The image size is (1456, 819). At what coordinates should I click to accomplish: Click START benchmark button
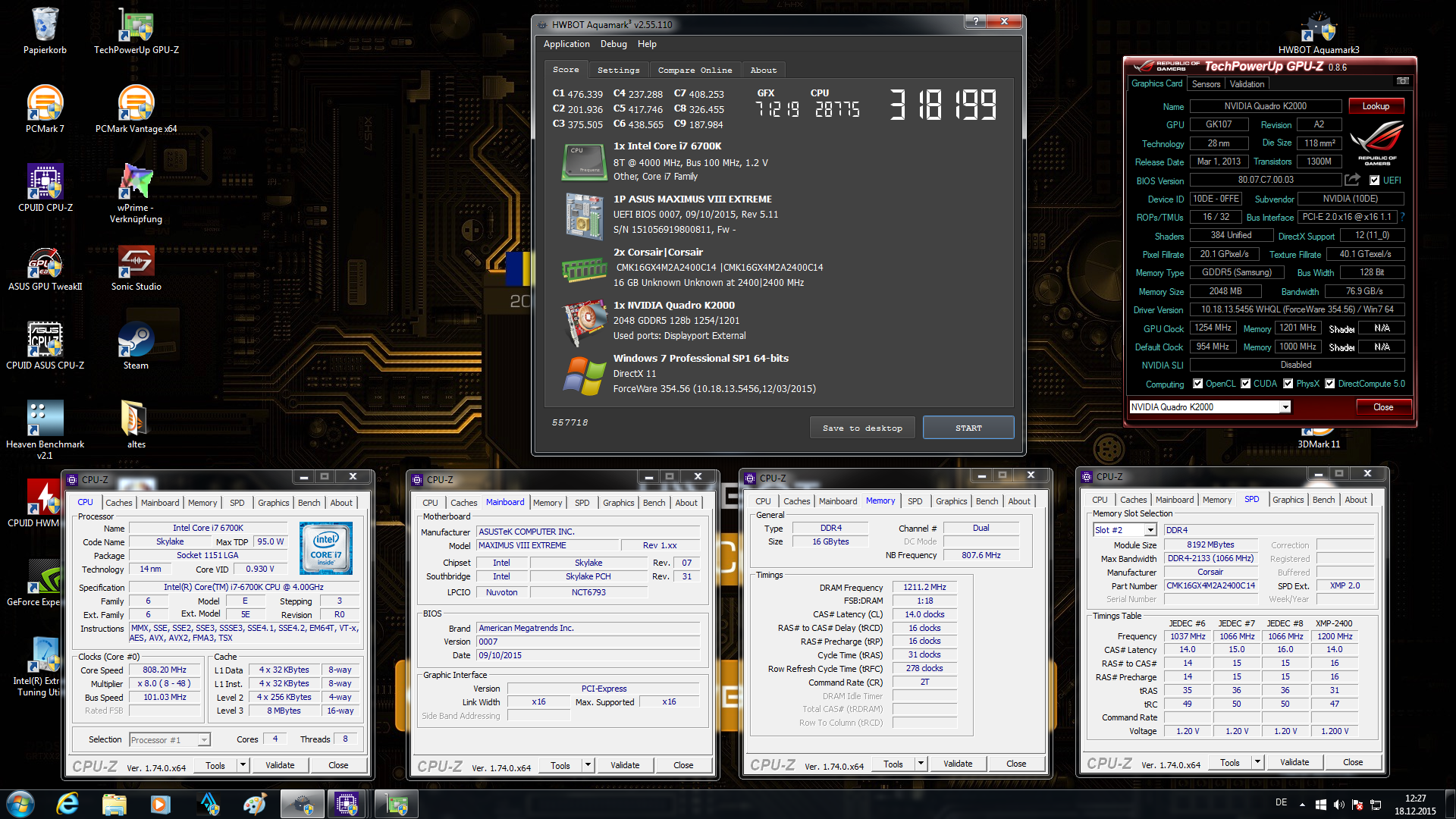(x=968, y=428)
